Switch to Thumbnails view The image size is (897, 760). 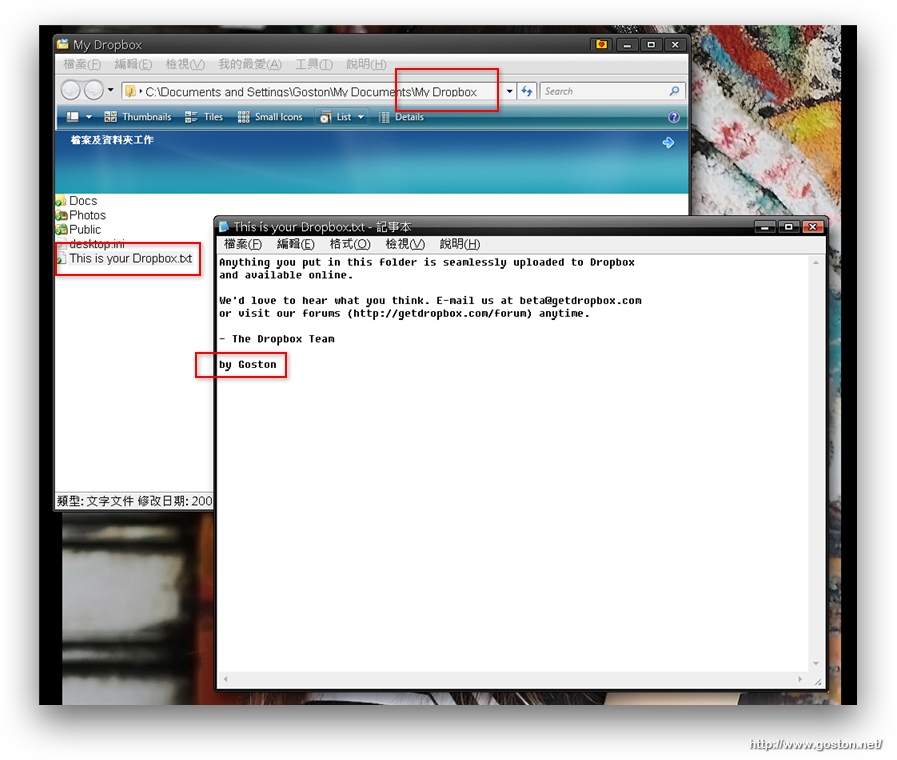[138, 117]
